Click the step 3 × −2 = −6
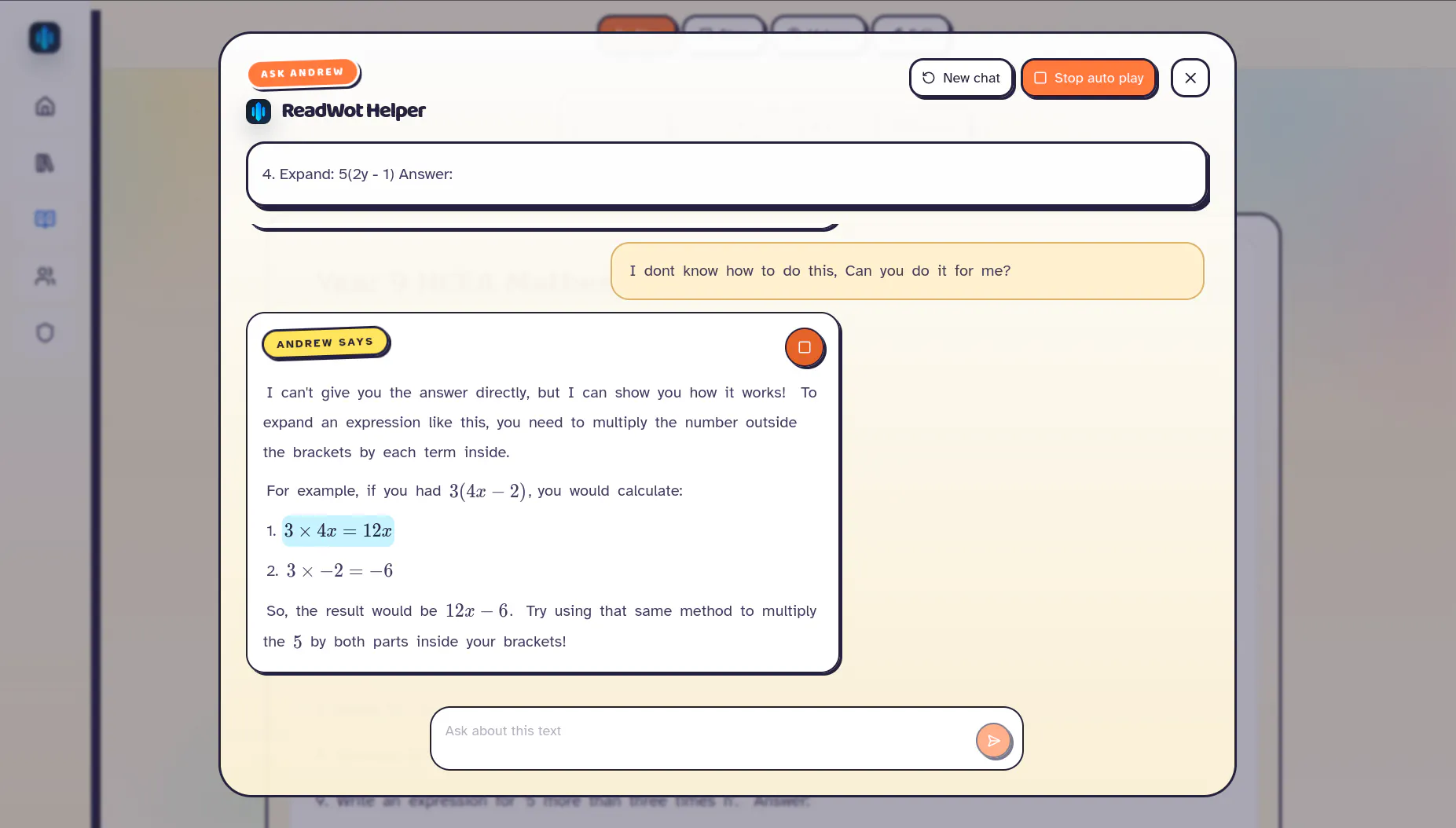 pyautogui.click(x=339, y=571)
